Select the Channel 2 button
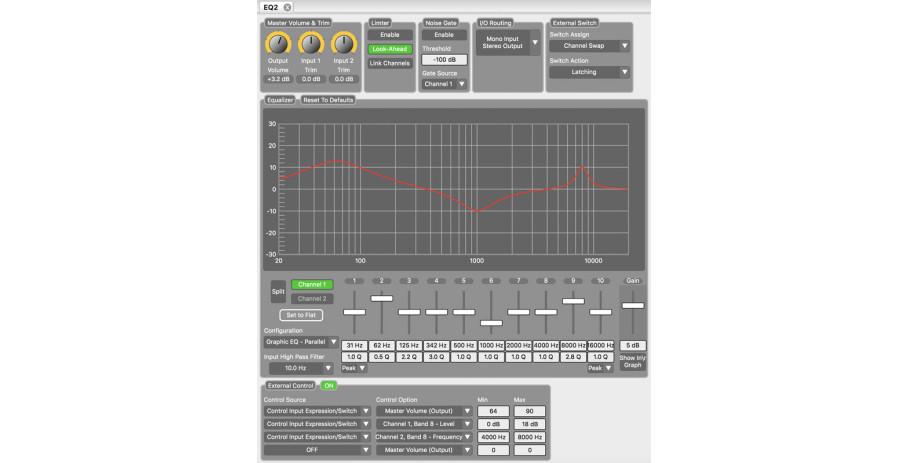Screen dimensions: 908x463 coord(312,298)
